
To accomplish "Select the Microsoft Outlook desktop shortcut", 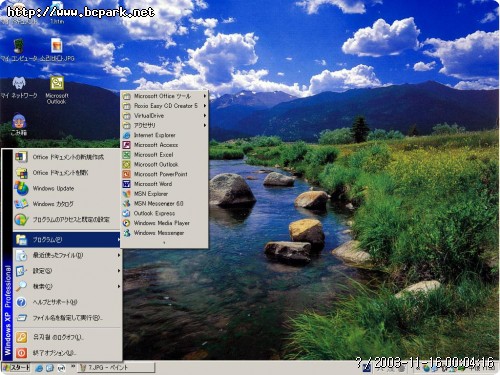I will tap(57, 90).
